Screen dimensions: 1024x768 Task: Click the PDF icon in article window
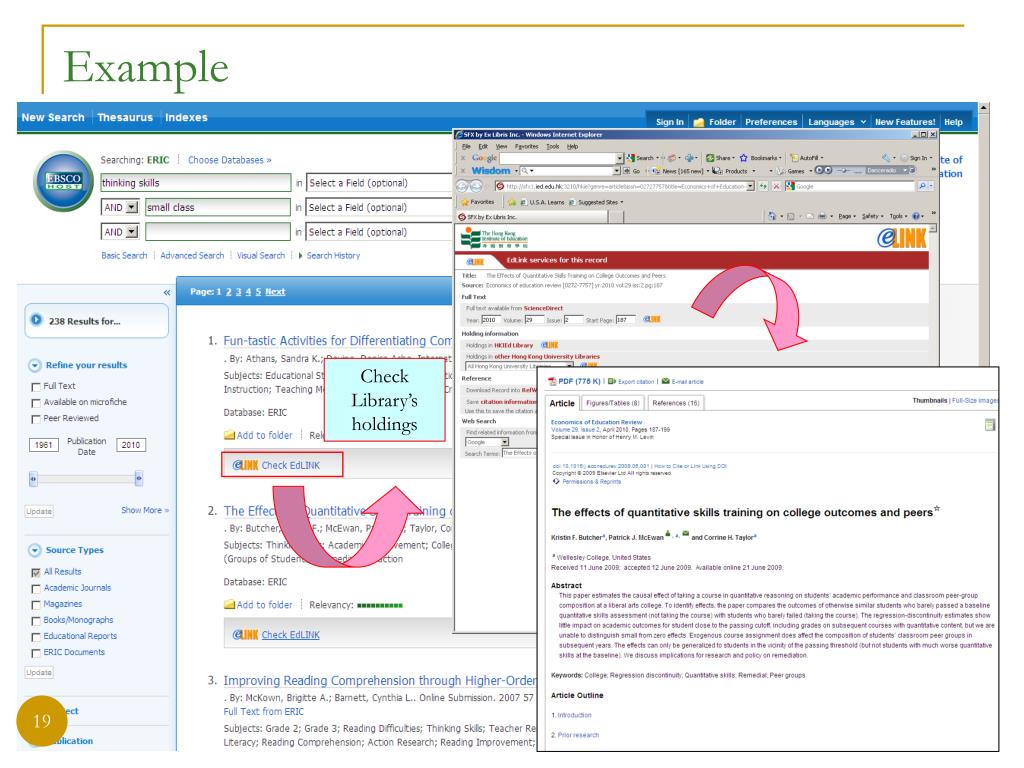pos(552,381)
